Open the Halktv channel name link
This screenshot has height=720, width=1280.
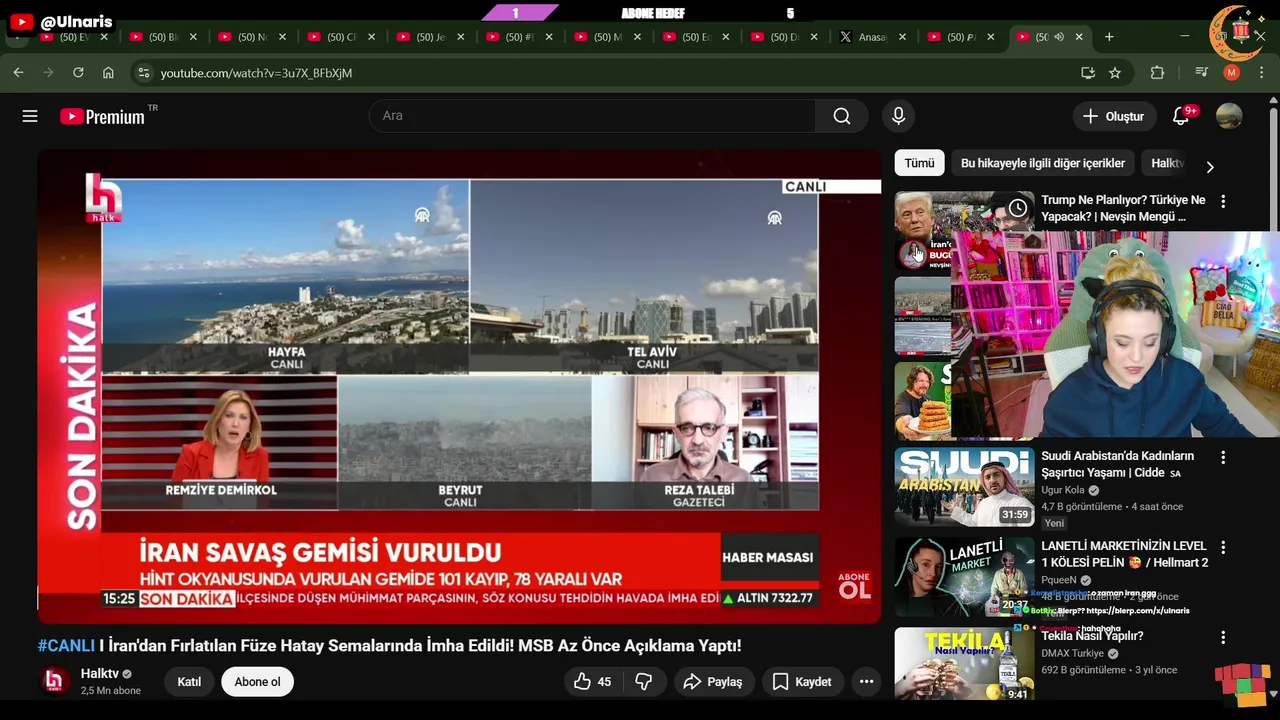100,674
